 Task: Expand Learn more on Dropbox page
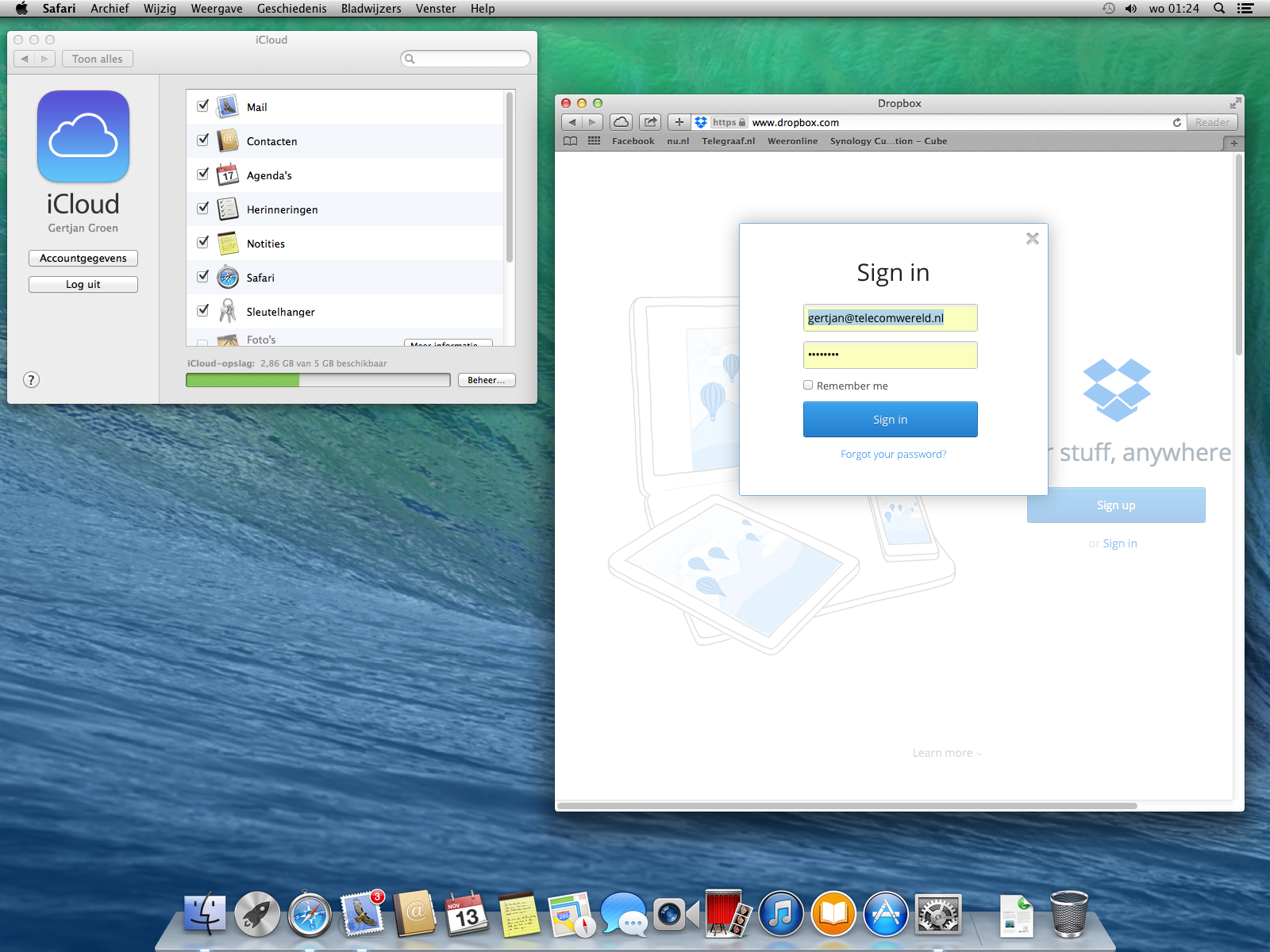tap(947, 753)
